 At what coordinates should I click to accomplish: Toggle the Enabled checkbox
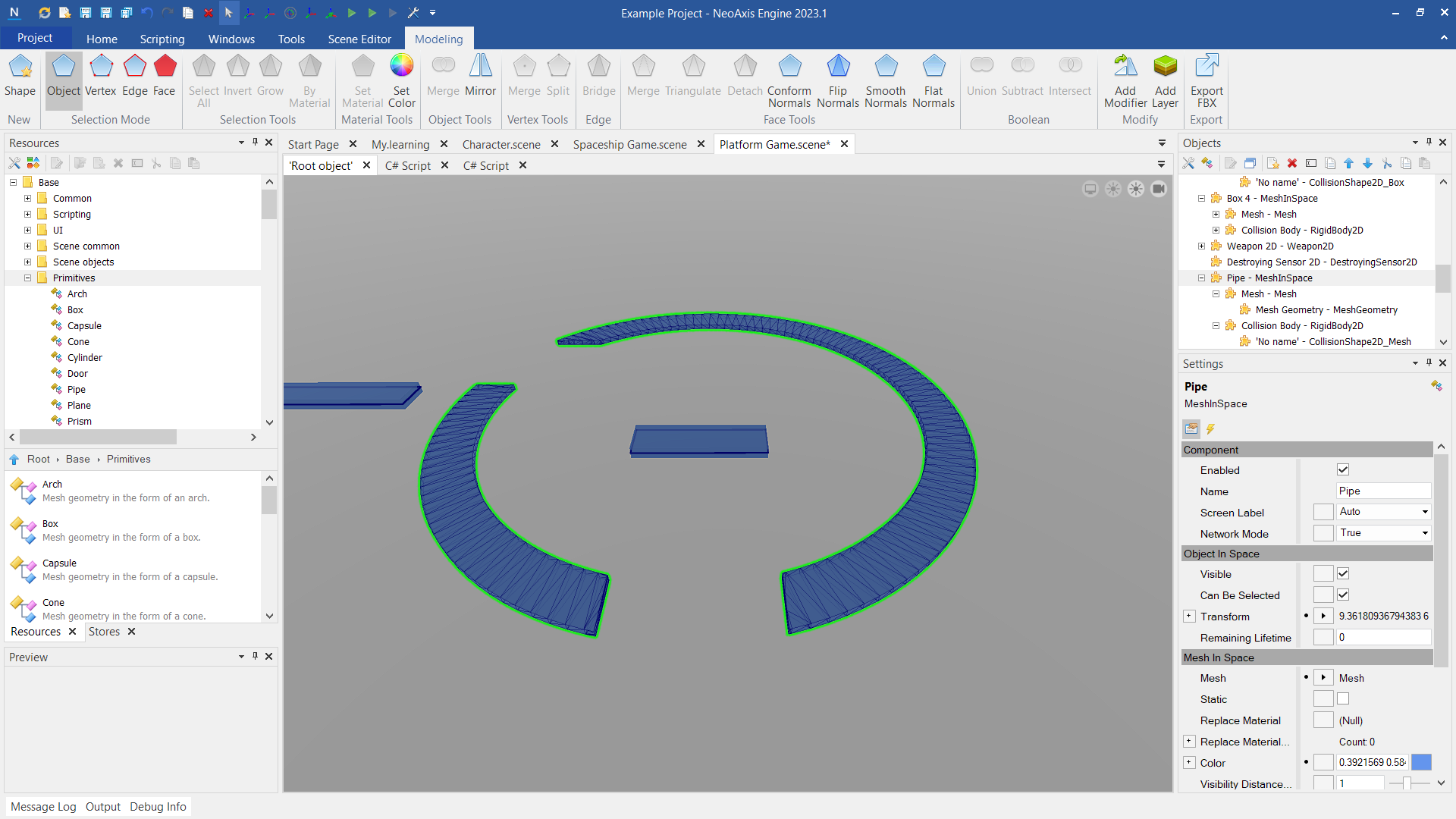coord(1343,470)
